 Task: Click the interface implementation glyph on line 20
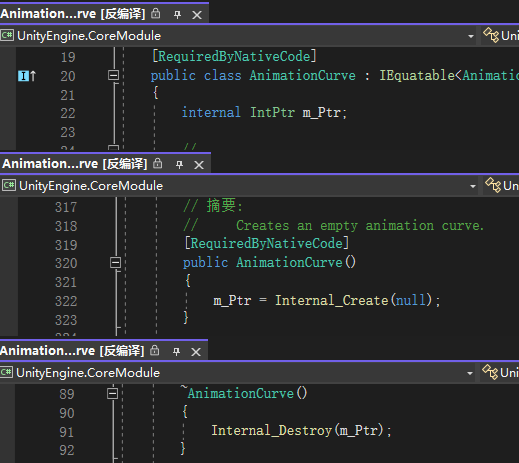[27, 76]
